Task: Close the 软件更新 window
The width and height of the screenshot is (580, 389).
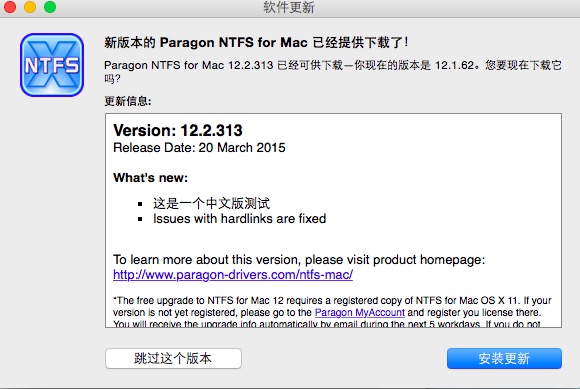Action: click(10, 6)
